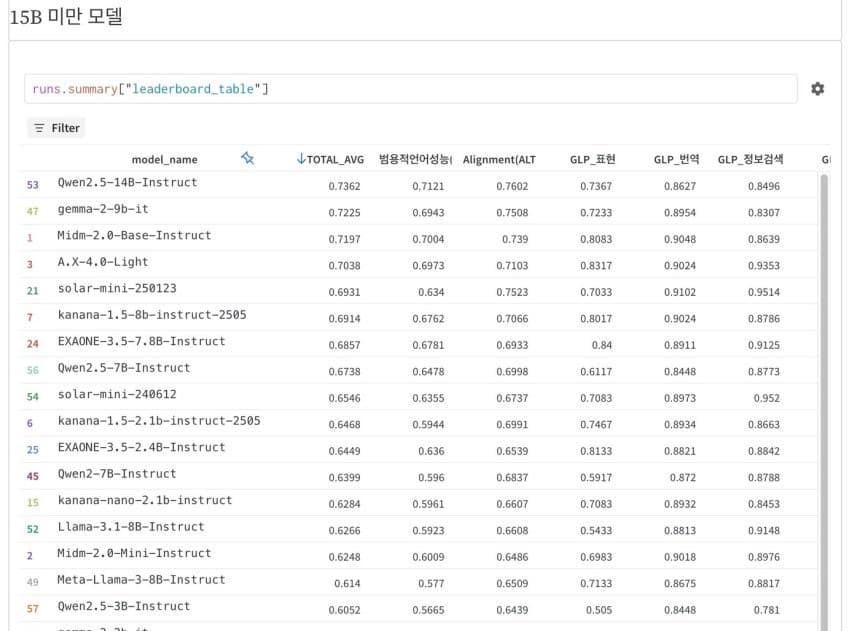Screen dimensions: 852x631
Task: Click row index 45
Action: pyautogui.click(x=33, y=476)
